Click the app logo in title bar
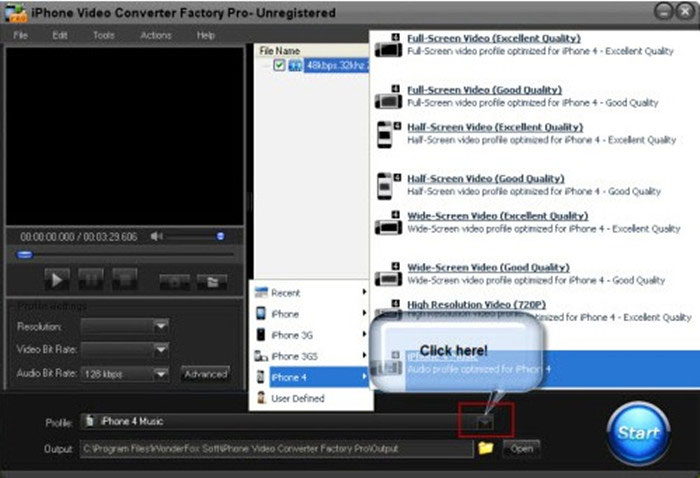This screenshot has height=478, width=700. [x=16, y=13]
